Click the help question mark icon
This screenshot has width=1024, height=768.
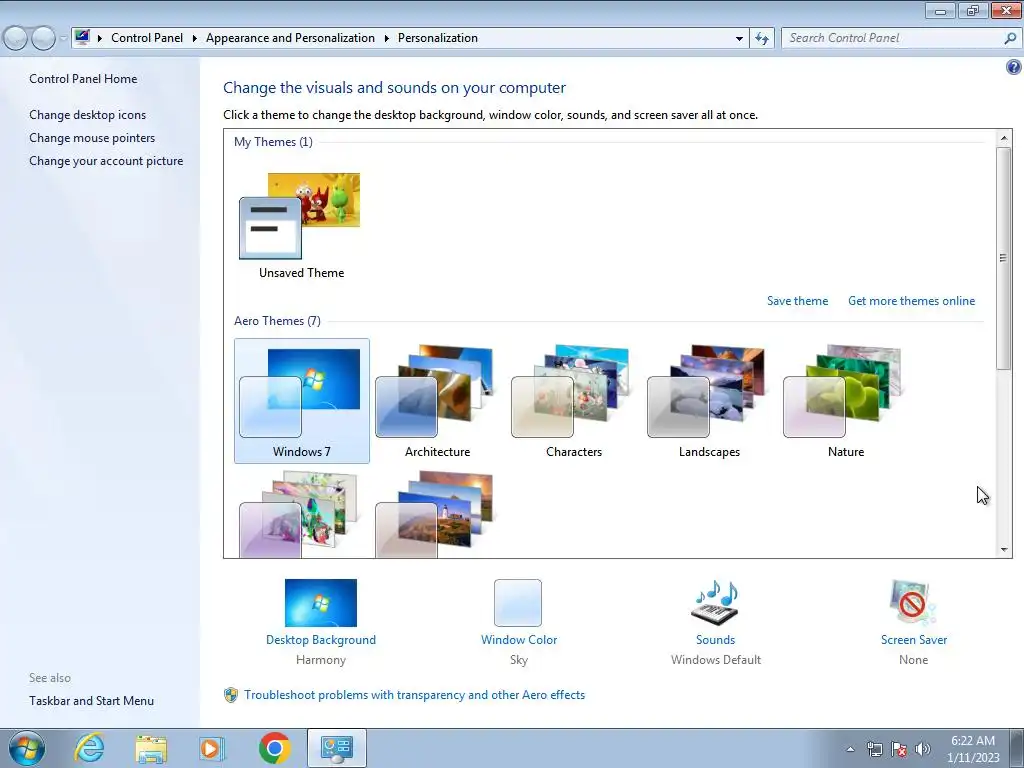[x=1014, y=67]
